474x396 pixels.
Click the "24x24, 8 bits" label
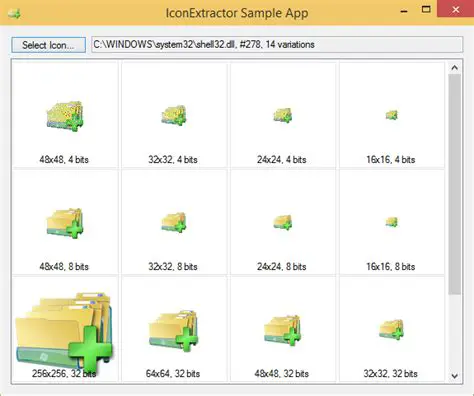(x=282, y=267)
